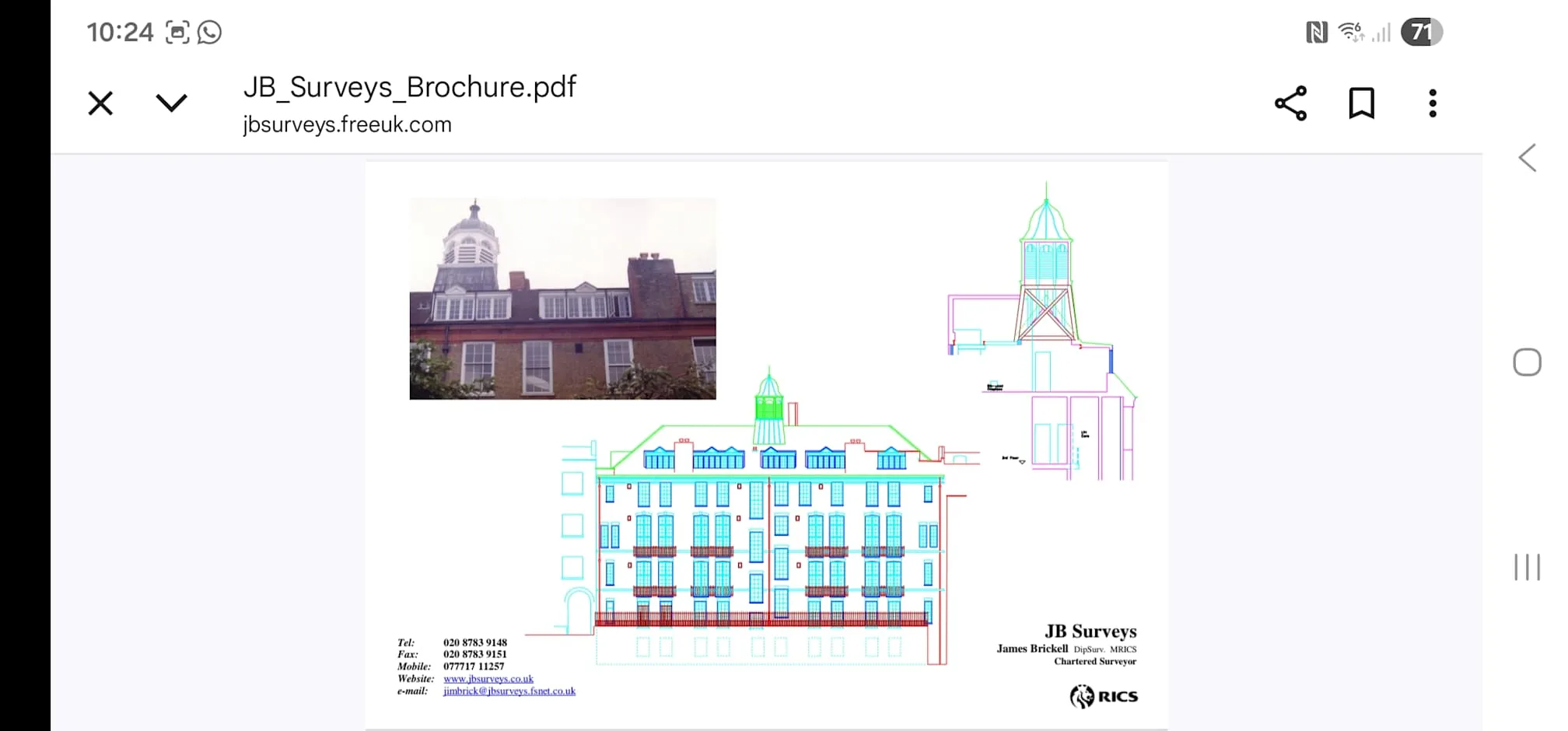Tap the down chevron beside the title
Screen dimensions: 1568x731
pyautogui.click(x=171, y=103)
